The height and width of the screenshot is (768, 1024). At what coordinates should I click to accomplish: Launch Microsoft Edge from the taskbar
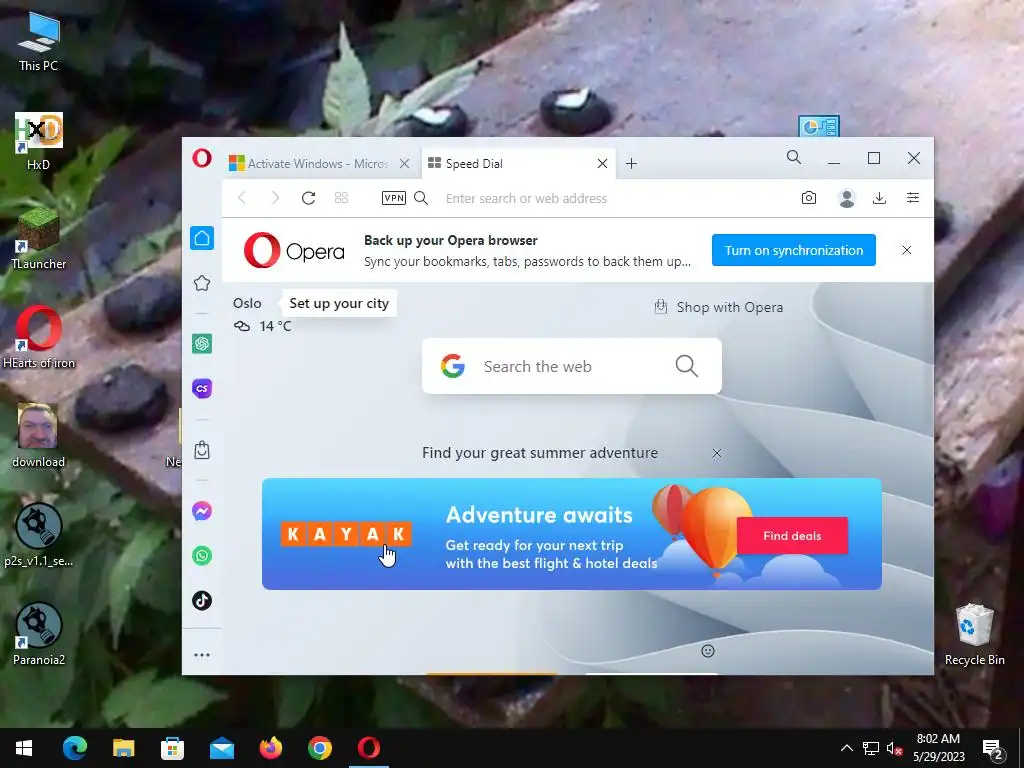(74, 748)
